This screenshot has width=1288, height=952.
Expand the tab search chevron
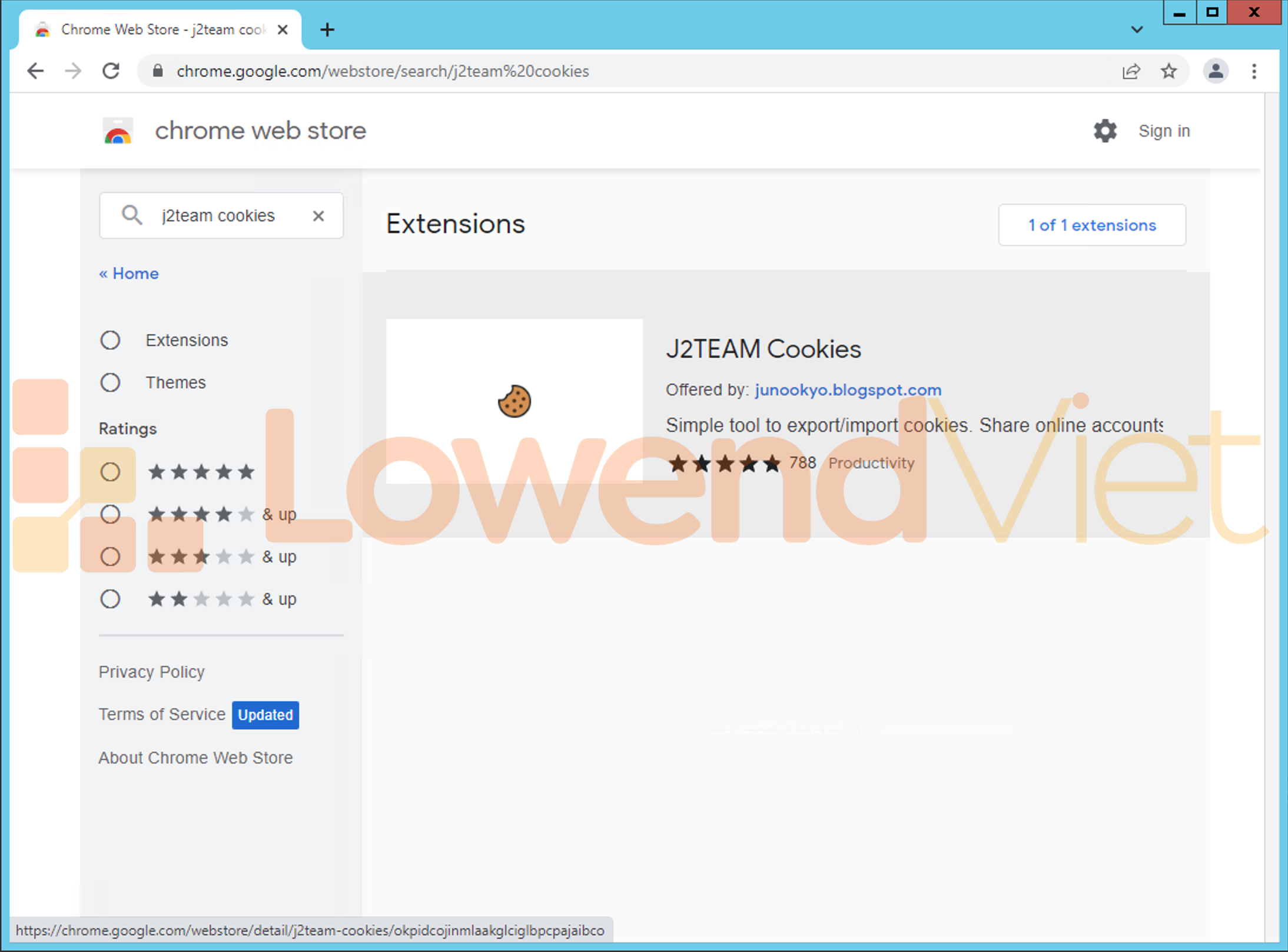click(1137, 29)
